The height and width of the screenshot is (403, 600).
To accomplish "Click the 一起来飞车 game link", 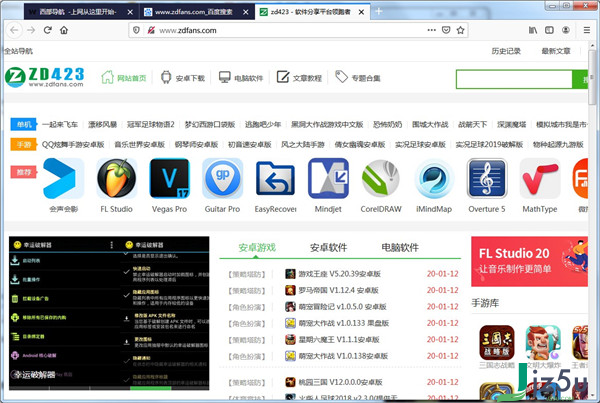I will 60,124.
